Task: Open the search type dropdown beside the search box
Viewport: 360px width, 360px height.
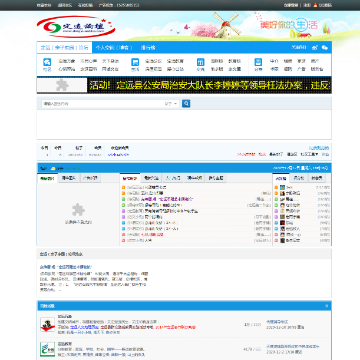Action: 171,104
